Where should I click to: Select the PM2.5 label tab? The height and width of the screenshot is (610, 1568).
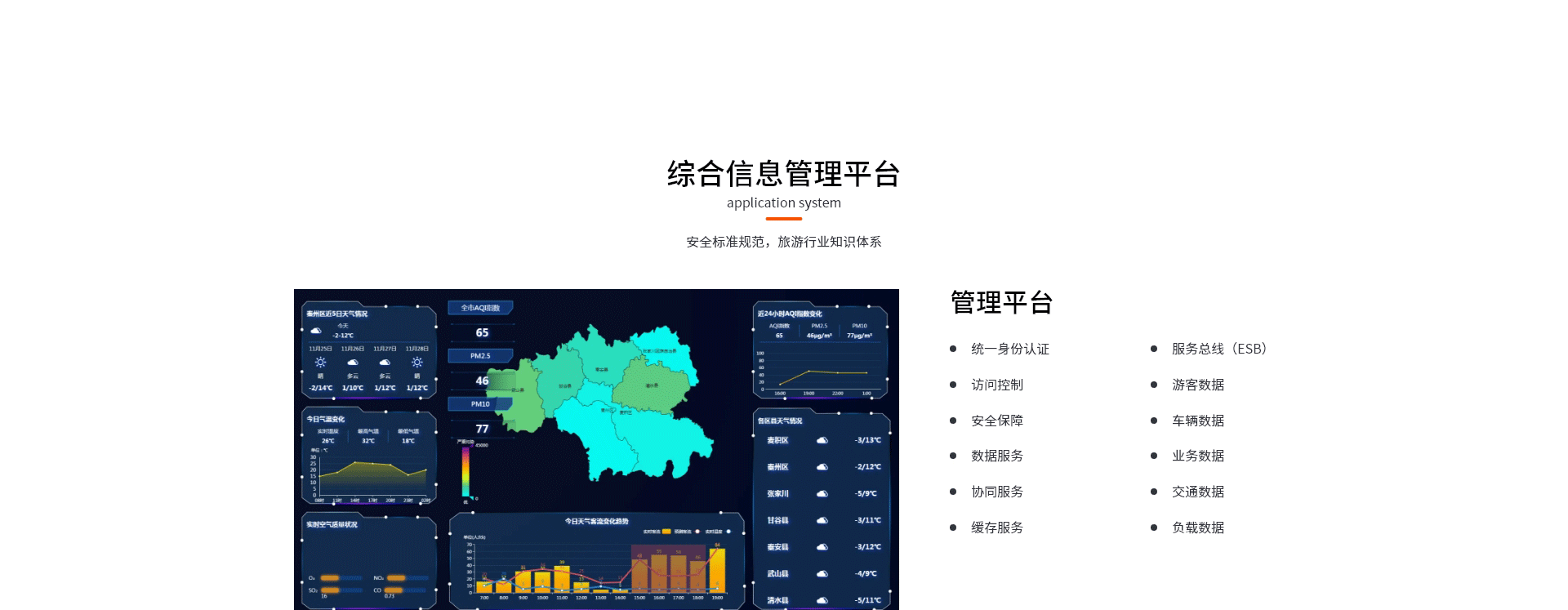click(x=480, y=356)
